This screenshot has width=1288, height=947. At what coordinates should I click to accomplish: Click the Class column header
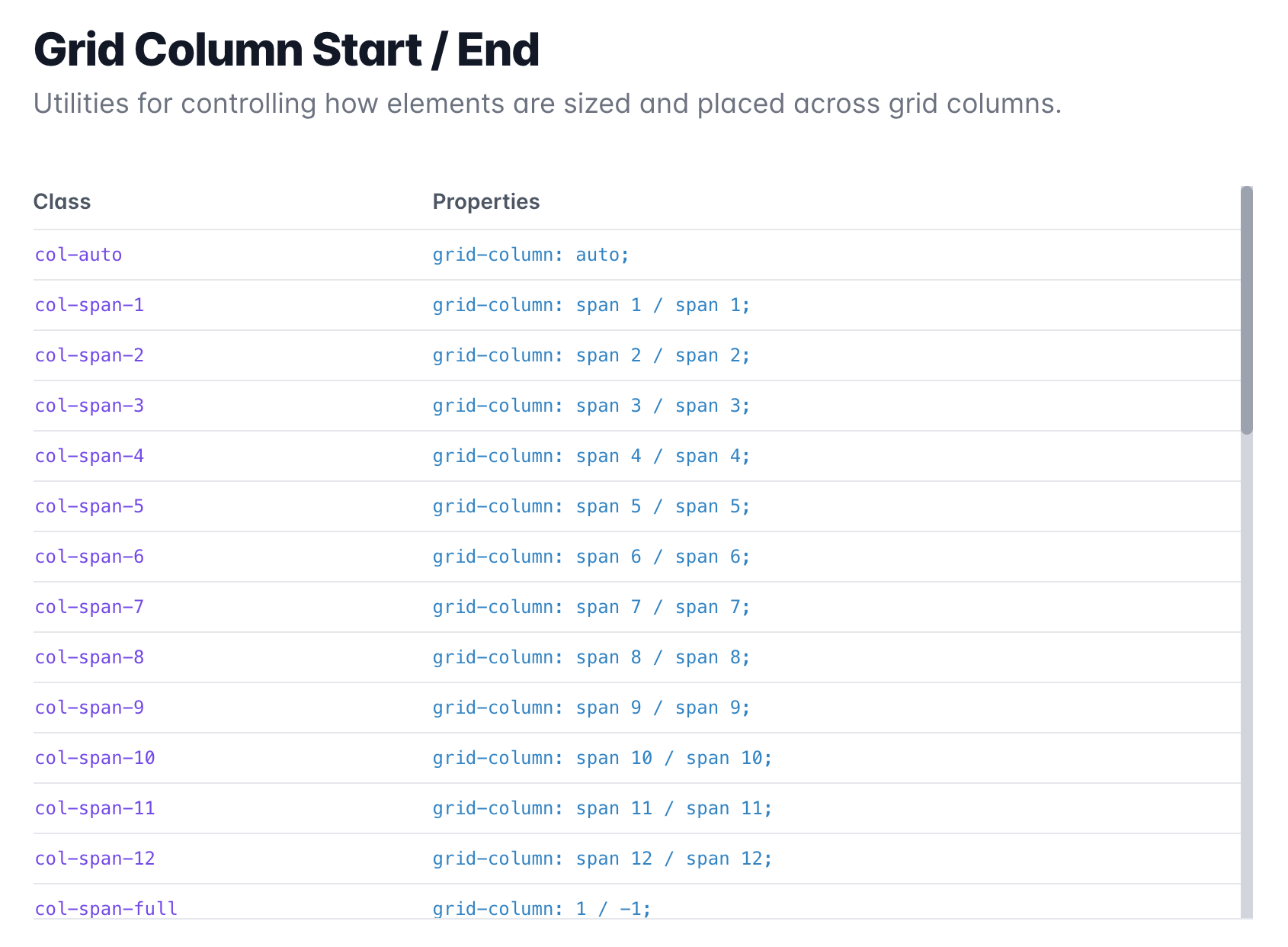pyautogui.click(x=62, y=202)
